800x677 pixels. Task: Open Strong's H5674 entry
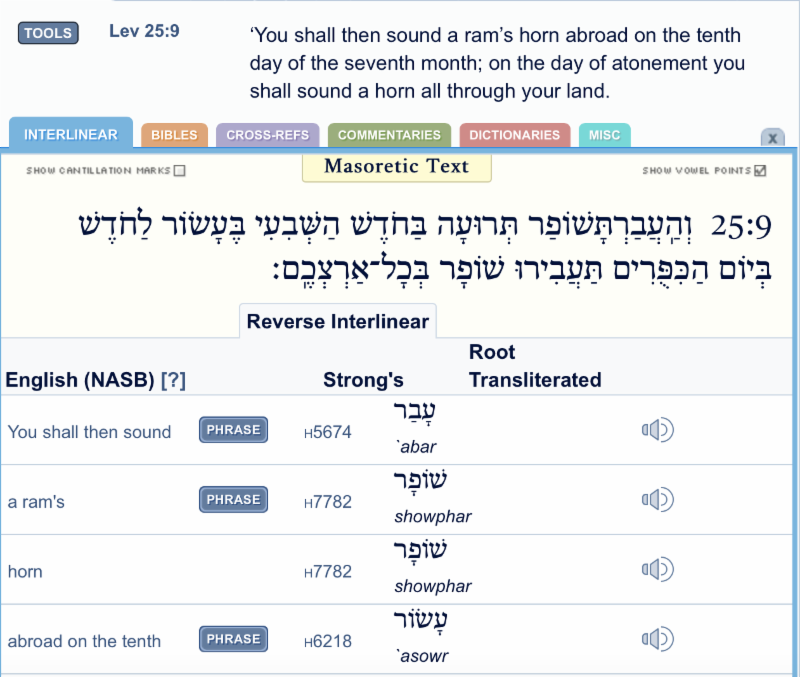pos(328,433)
